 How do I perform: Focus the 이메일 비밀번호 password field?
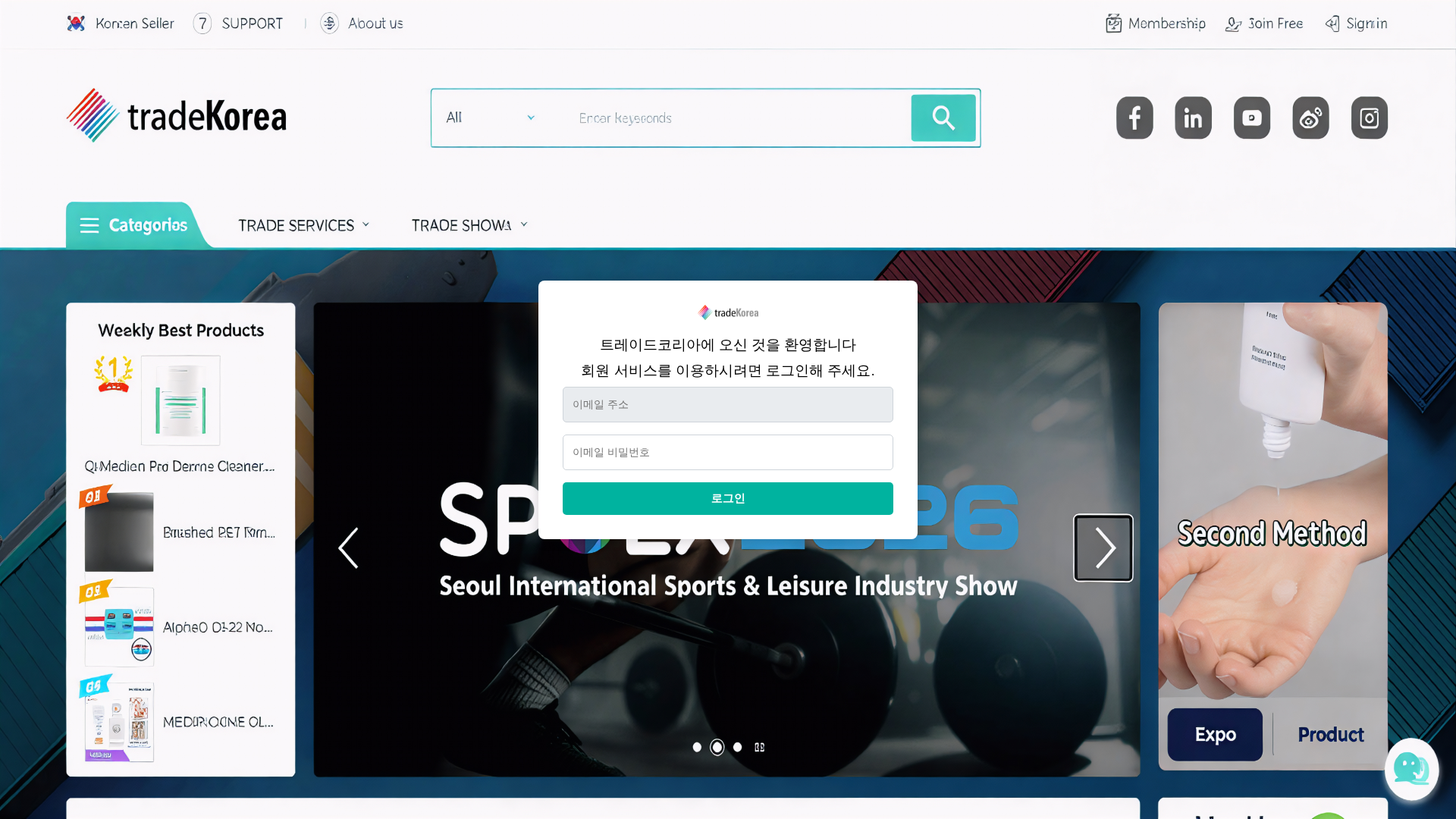click(x=727, y=452)
